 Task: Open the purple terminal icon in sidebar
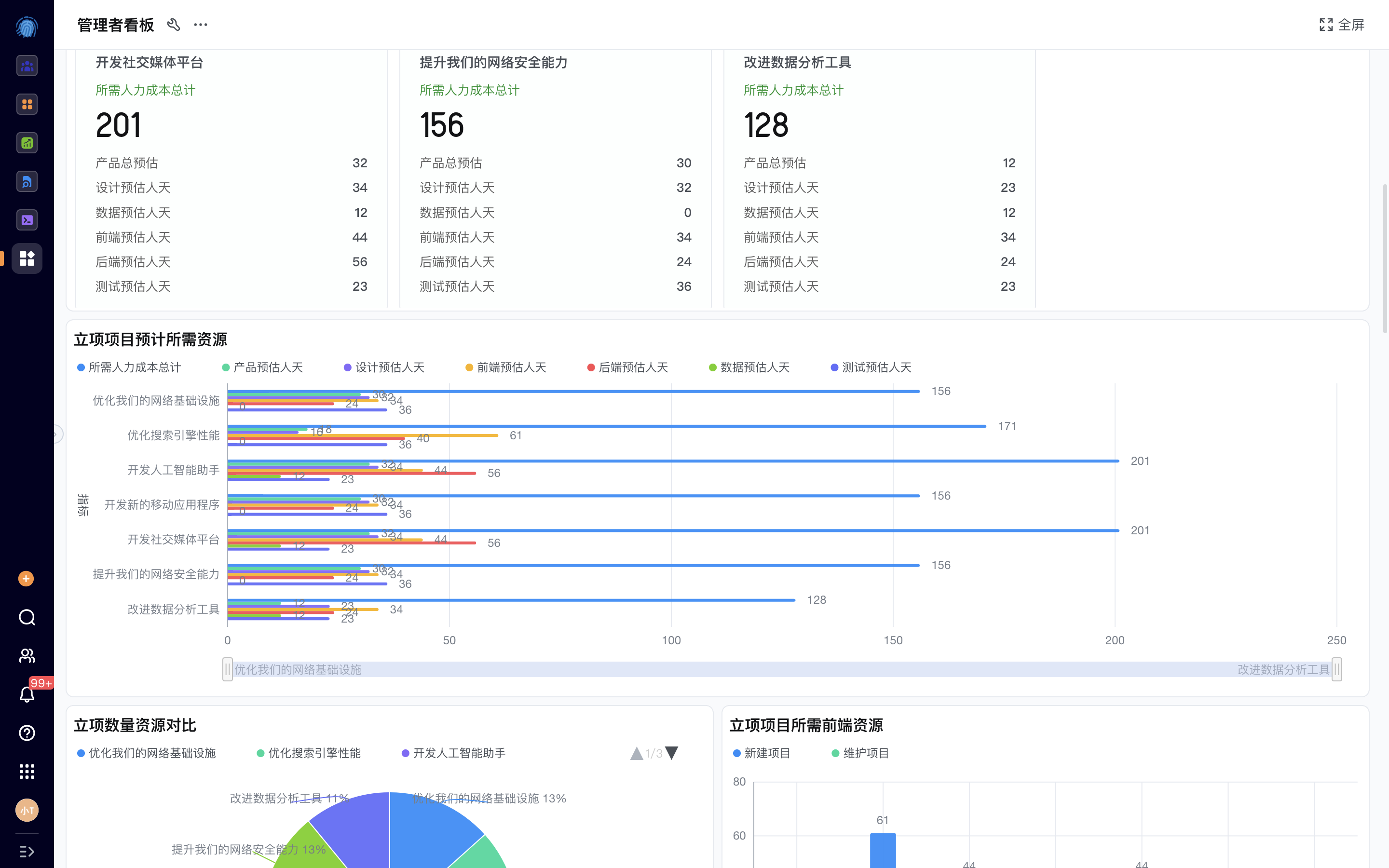(x=27, y=220)
